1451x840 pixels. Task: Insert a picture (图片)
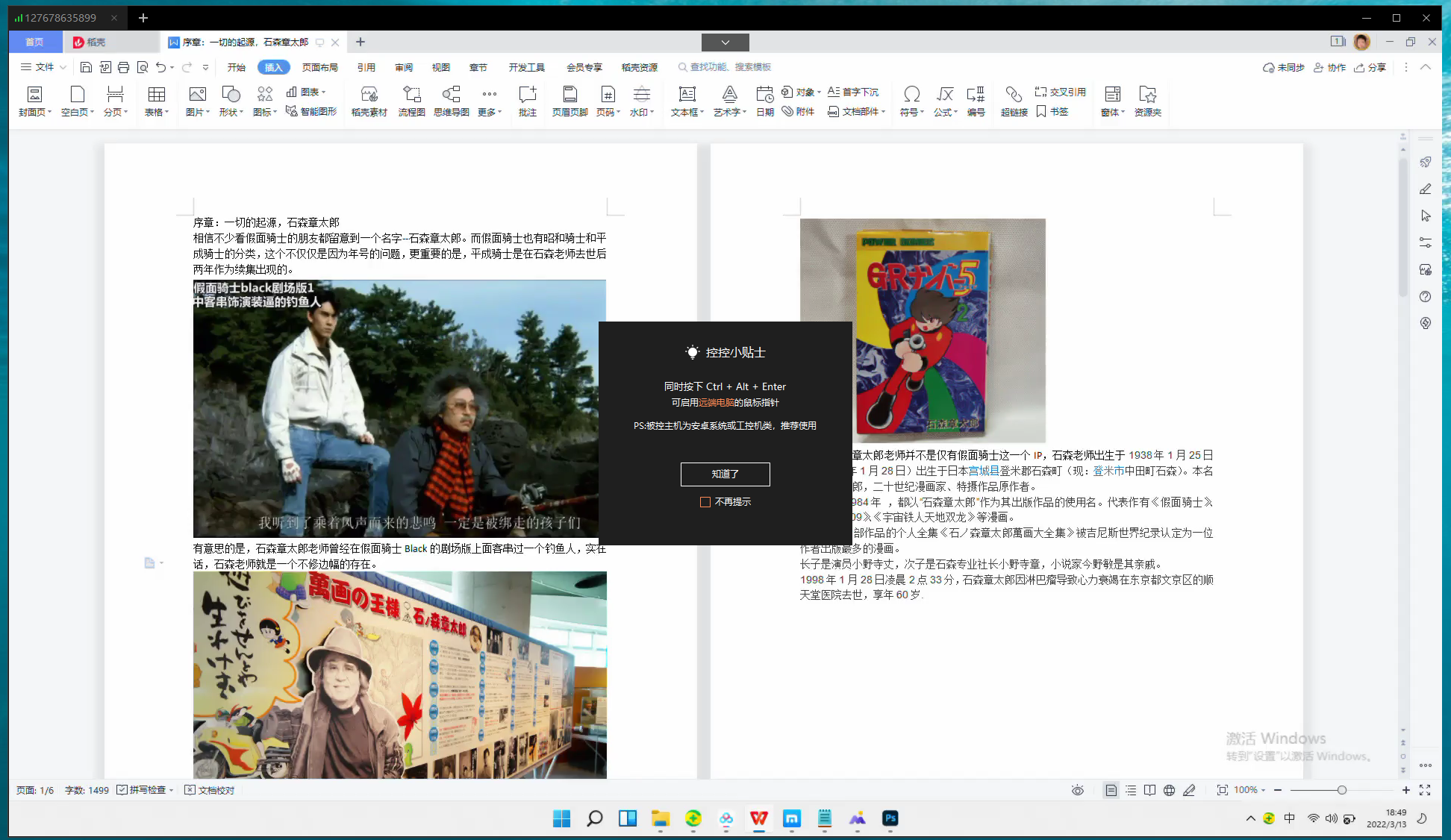(197, 101)
